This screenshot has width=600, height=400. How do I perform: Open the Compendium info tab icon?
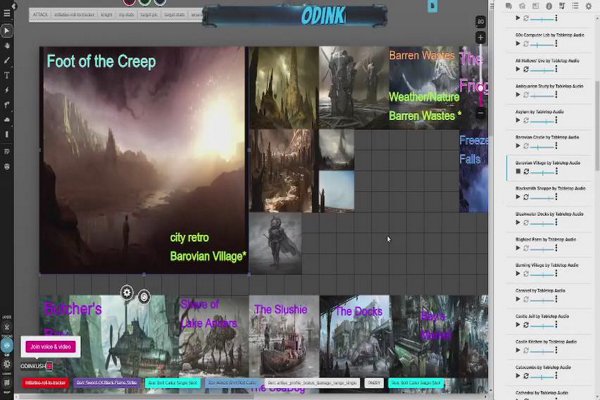pyautogui.click(x=549, y=6)
